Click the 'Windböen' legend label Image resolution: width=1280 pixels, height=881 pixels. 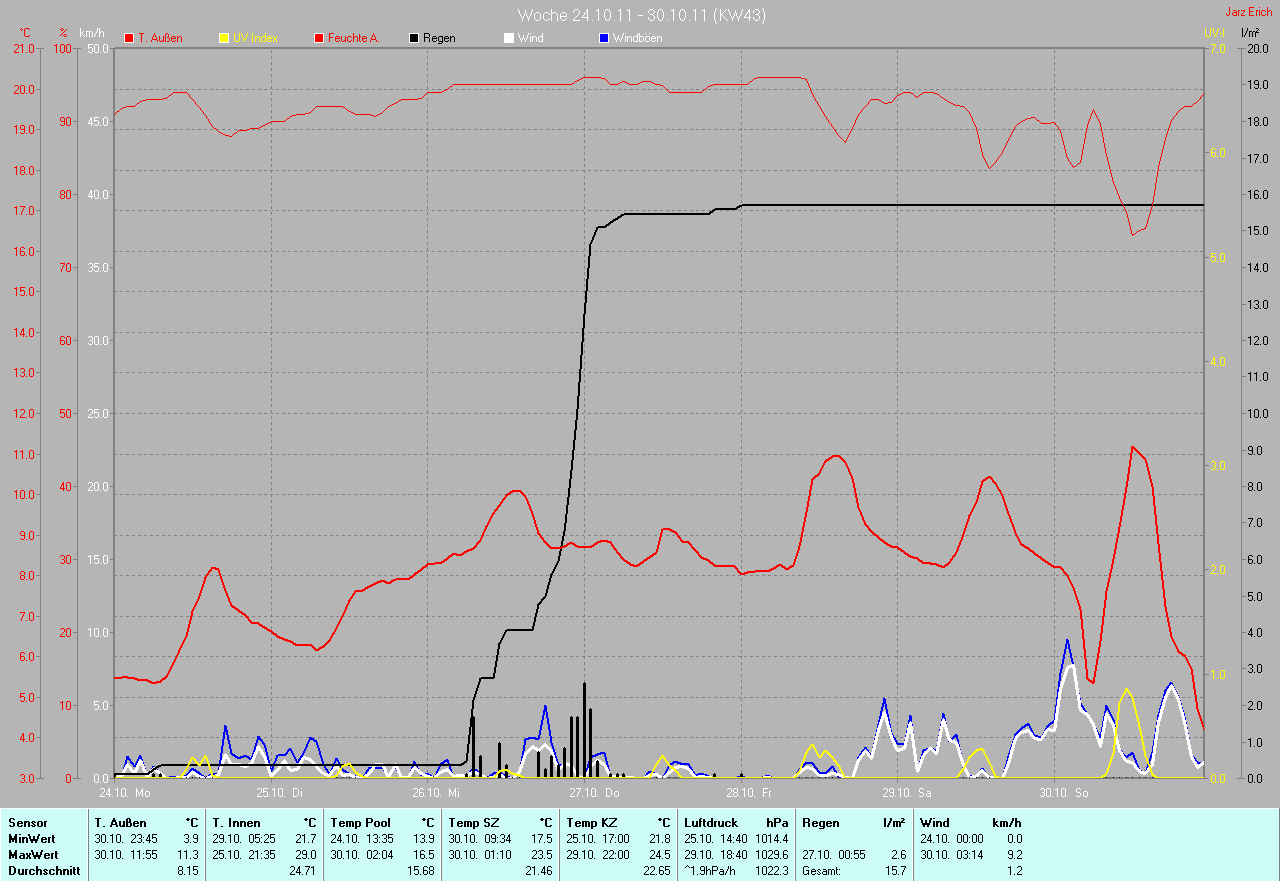pos(637,38)
